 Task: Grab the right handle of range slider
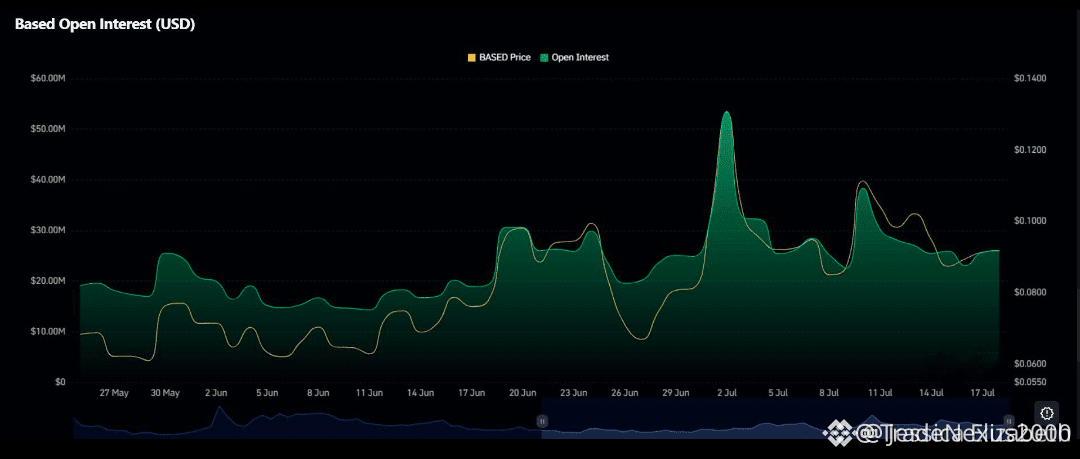point(1009,420)
